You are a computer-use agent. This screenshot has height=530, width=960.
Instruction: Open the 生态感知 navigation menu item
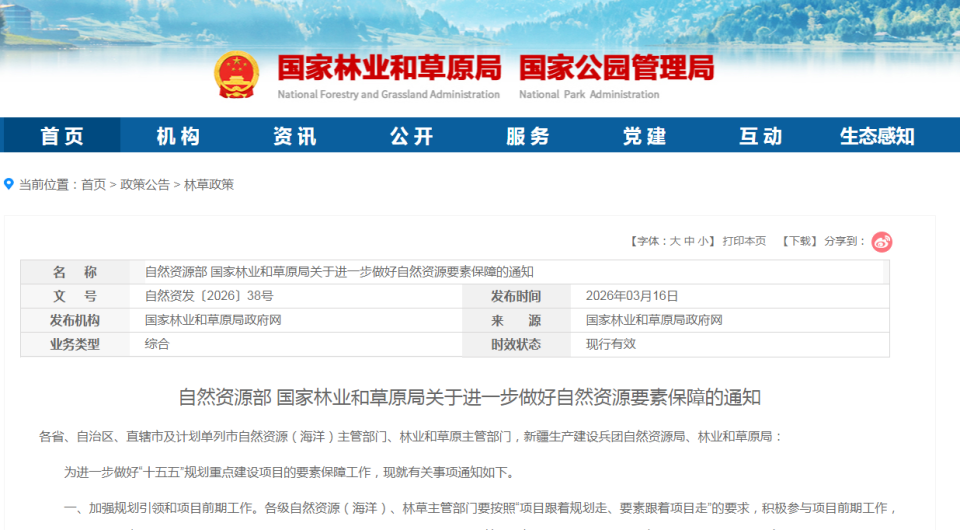coord(877,135)
